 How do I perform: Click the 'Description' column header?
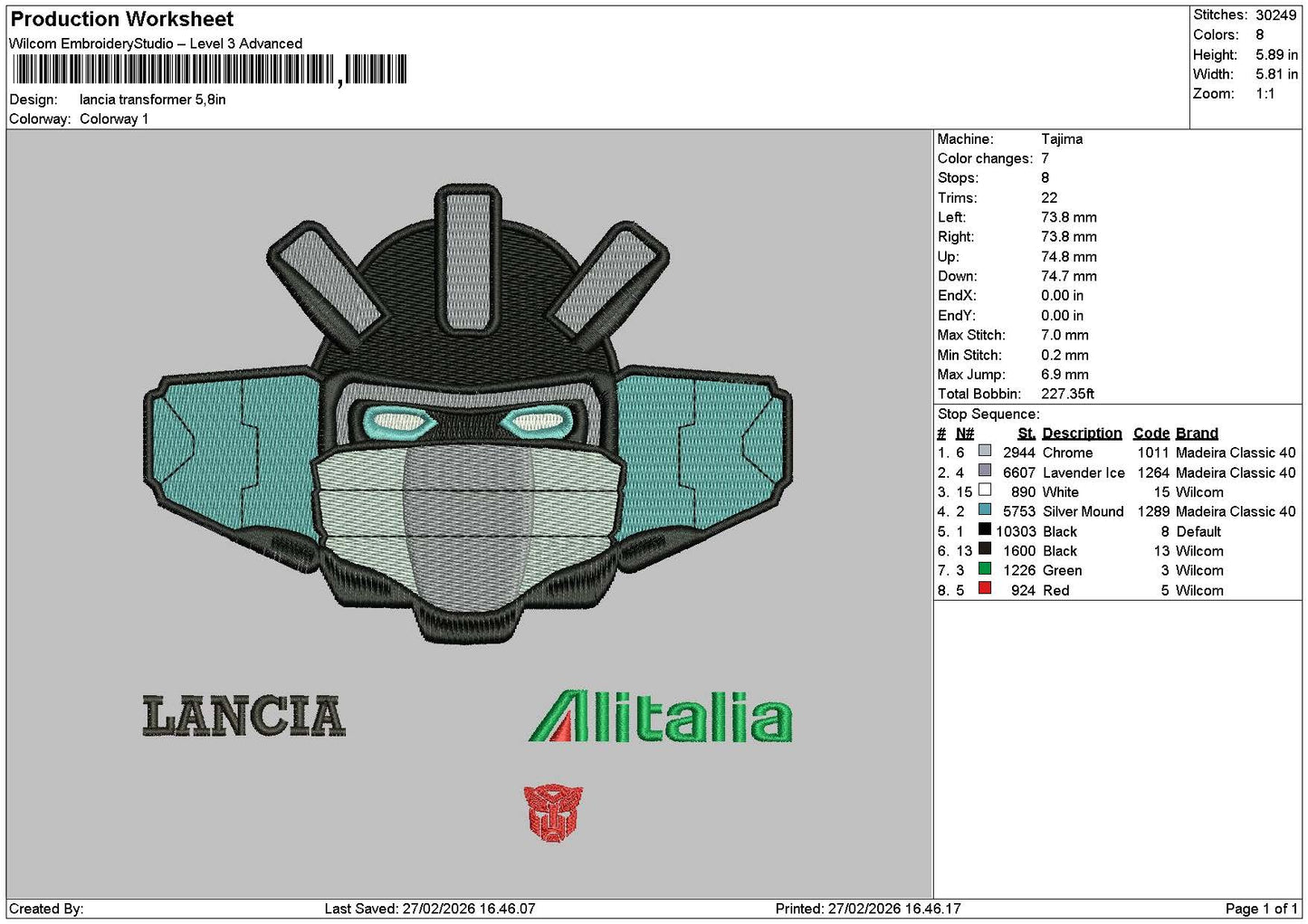tap(1082, 433)
